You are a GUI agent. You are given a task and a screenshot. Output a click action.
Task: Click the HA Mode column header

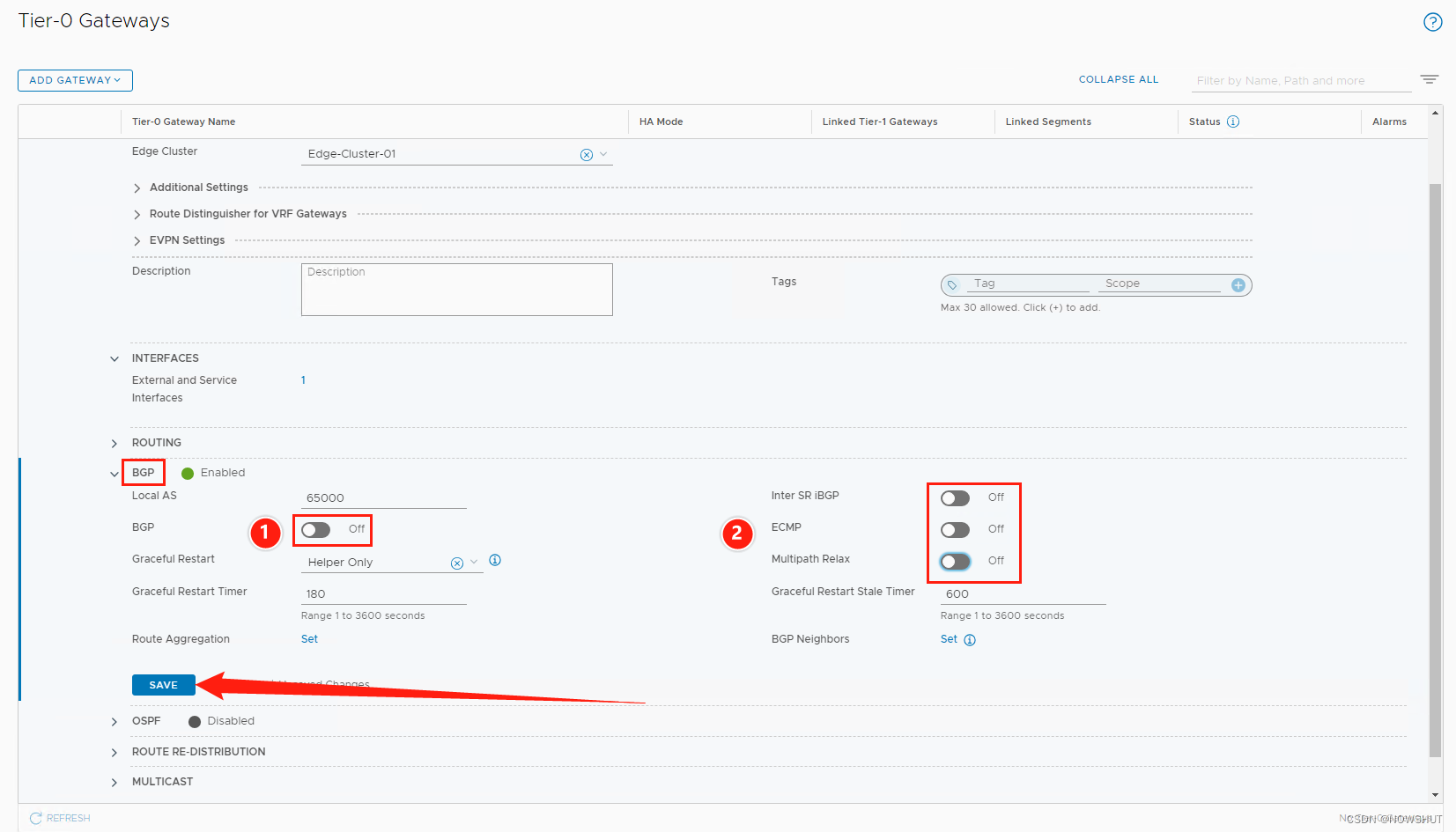(x=661, y=121)
